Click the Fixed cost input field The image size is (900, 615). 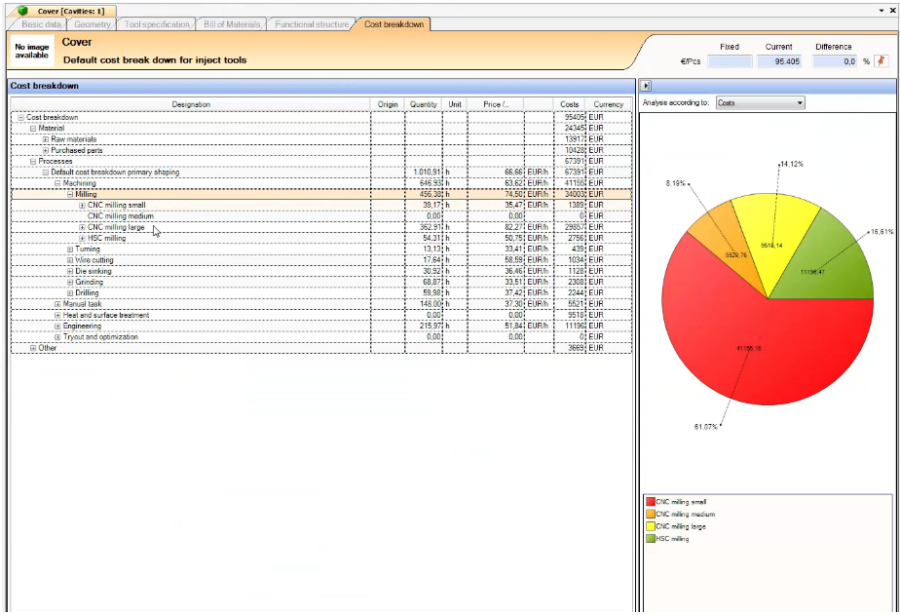point(729,60)
